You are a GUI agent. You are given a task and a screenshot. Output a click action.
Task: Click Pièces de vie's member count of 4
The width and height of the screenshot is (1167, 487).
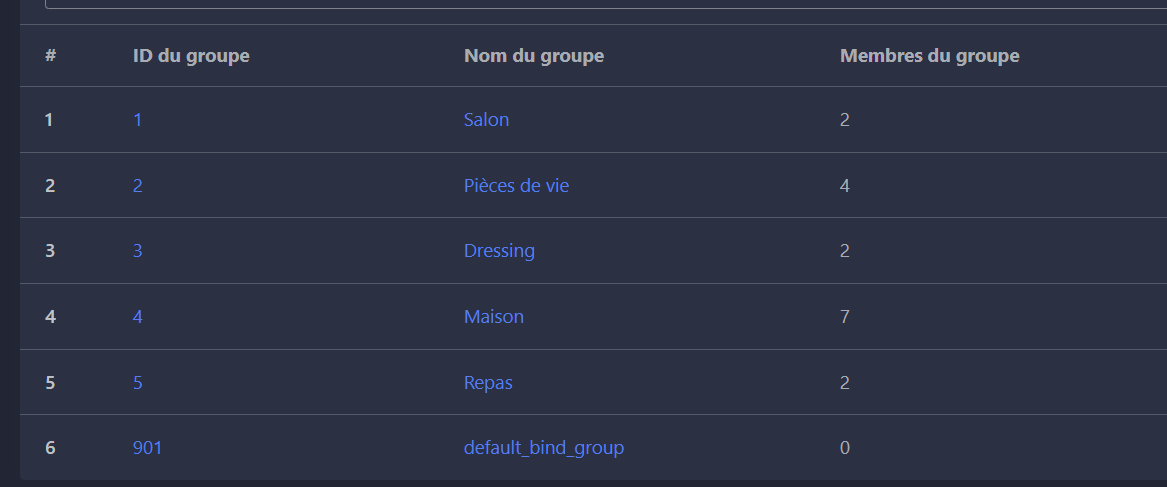[x=845, y=186]
